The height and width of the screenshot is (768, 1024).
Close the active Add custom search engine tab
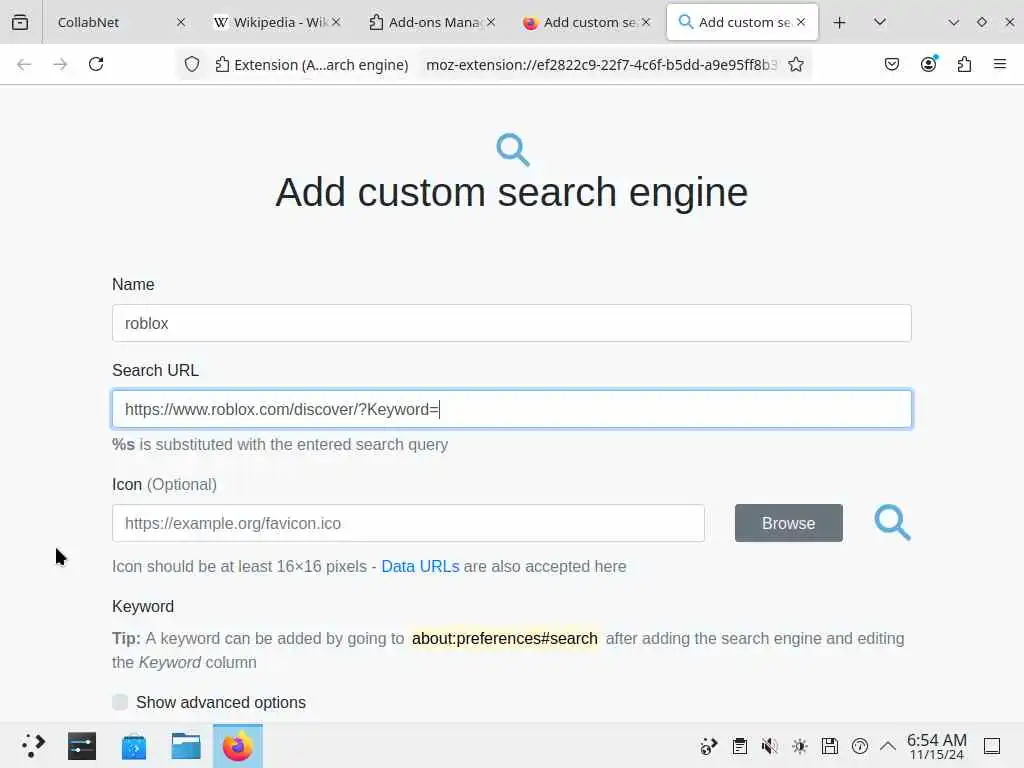(801, 22)
